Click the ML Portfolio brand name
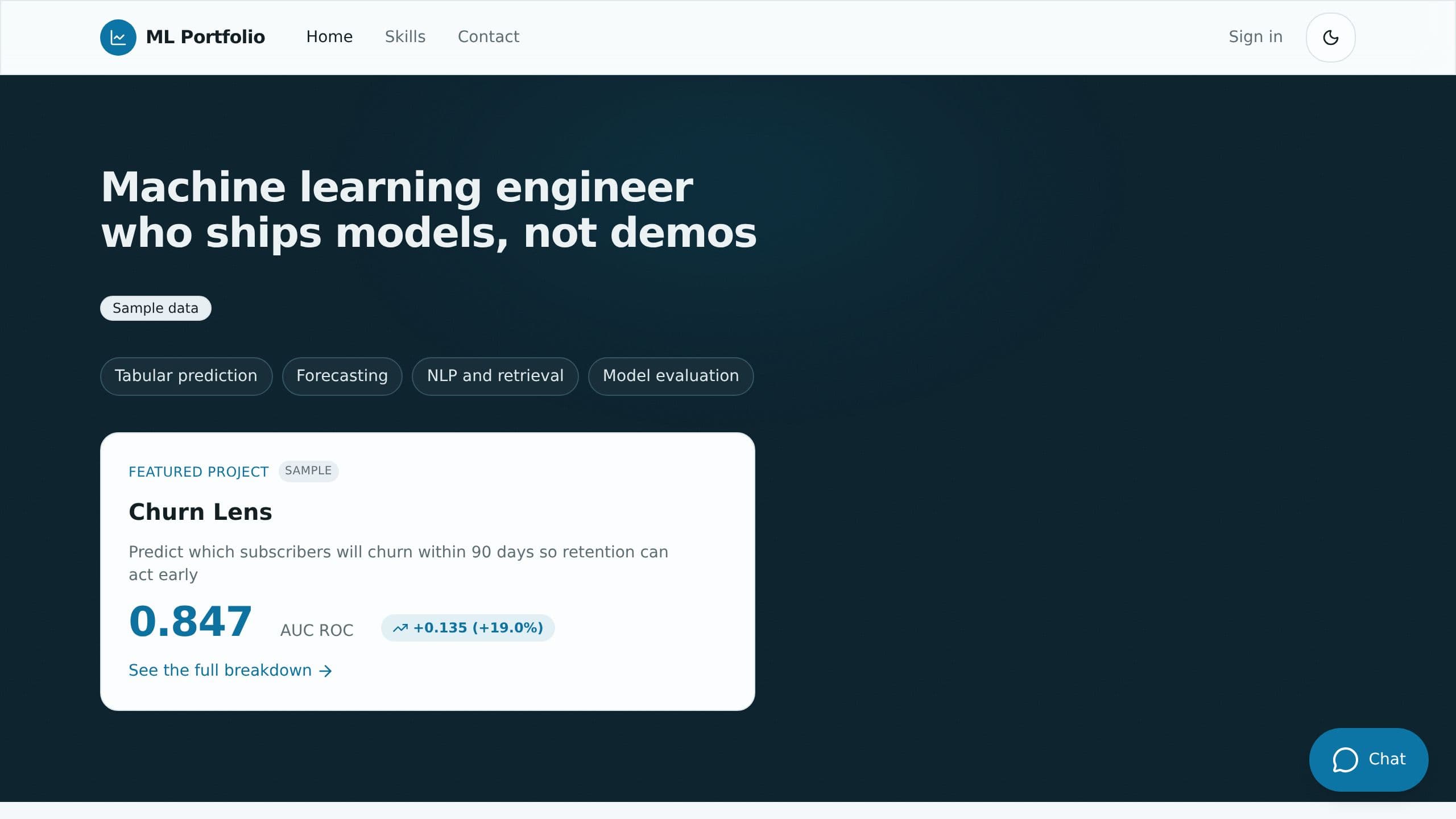 click(x=205, y=37)
